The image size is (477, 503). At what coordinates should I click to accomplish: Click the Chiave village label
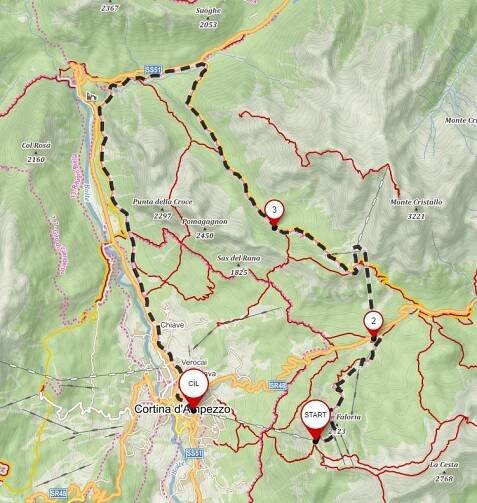click(x=172, y=325)
